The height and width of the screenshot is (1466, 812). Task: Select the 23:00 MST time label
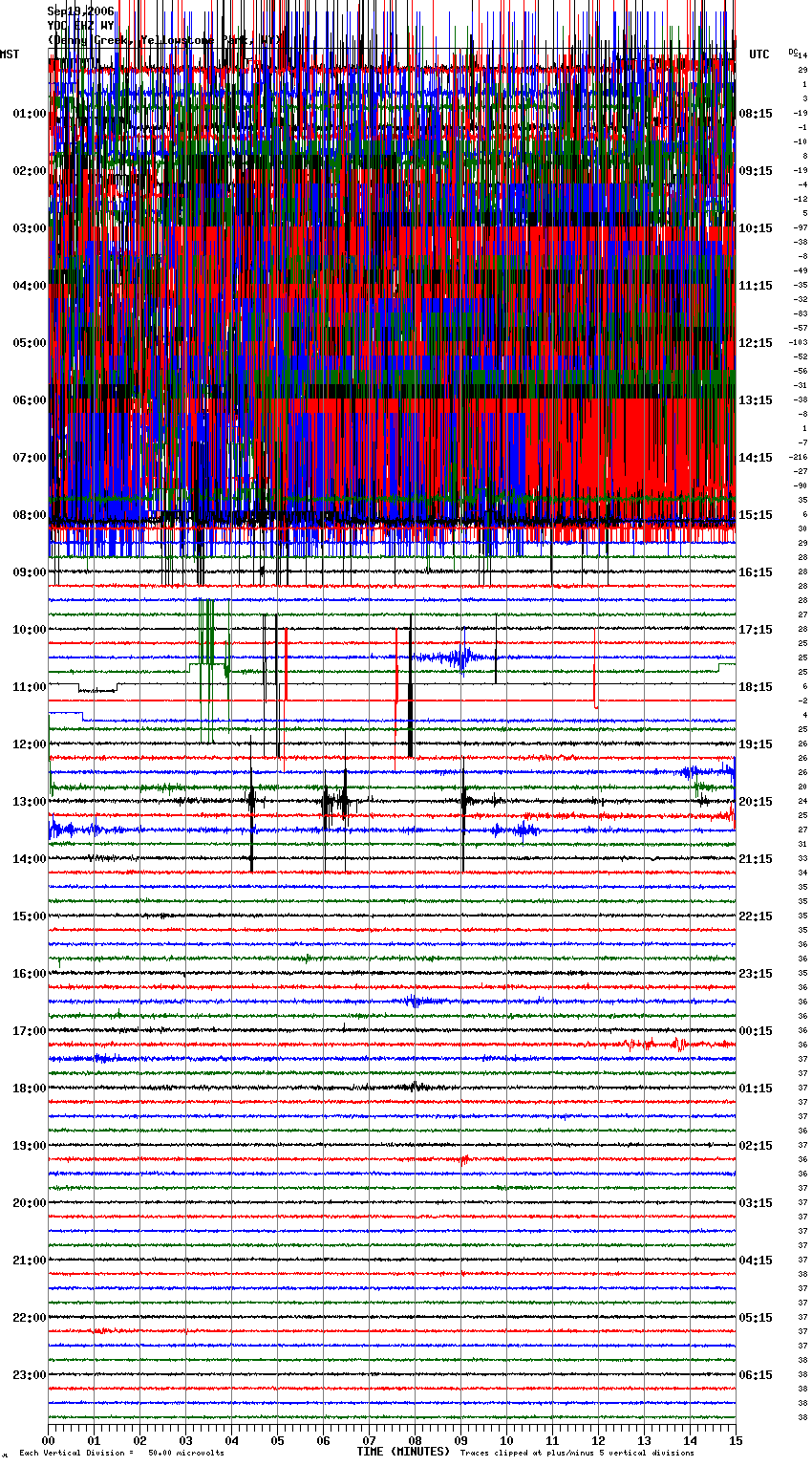tap(30, 1375)
